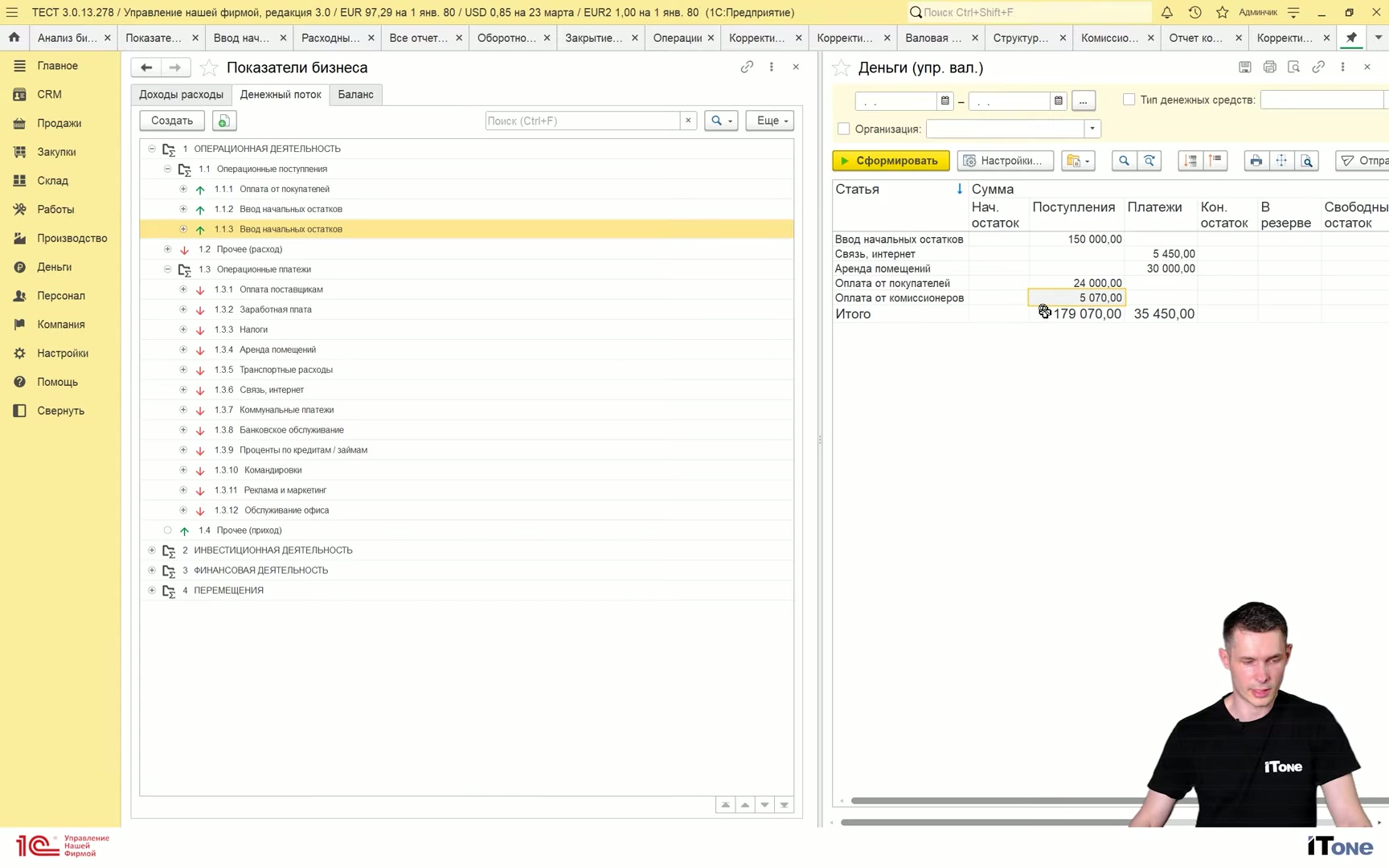Click the favorites star next to Показатели бизнеса

click(x=208, y=68)
